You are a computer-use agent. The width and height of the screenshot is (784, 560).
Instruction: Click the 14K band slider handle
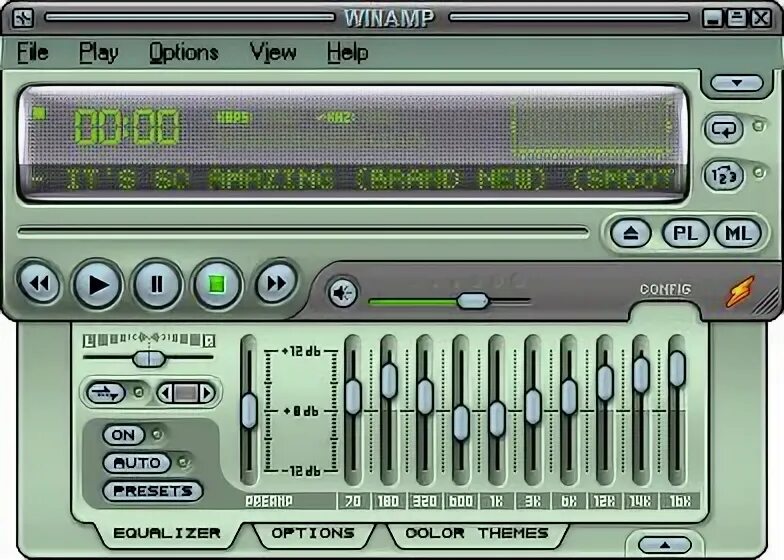(641, 374)
